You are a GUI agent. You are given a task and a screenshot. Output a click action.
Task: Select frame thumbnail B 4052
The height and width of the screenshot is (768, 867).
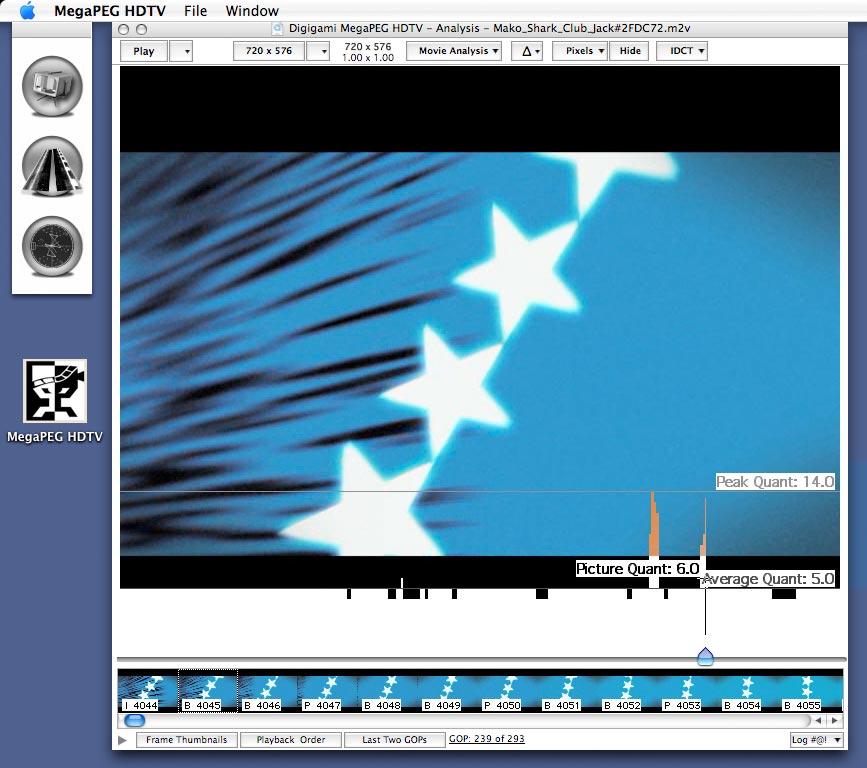point(629,691)
